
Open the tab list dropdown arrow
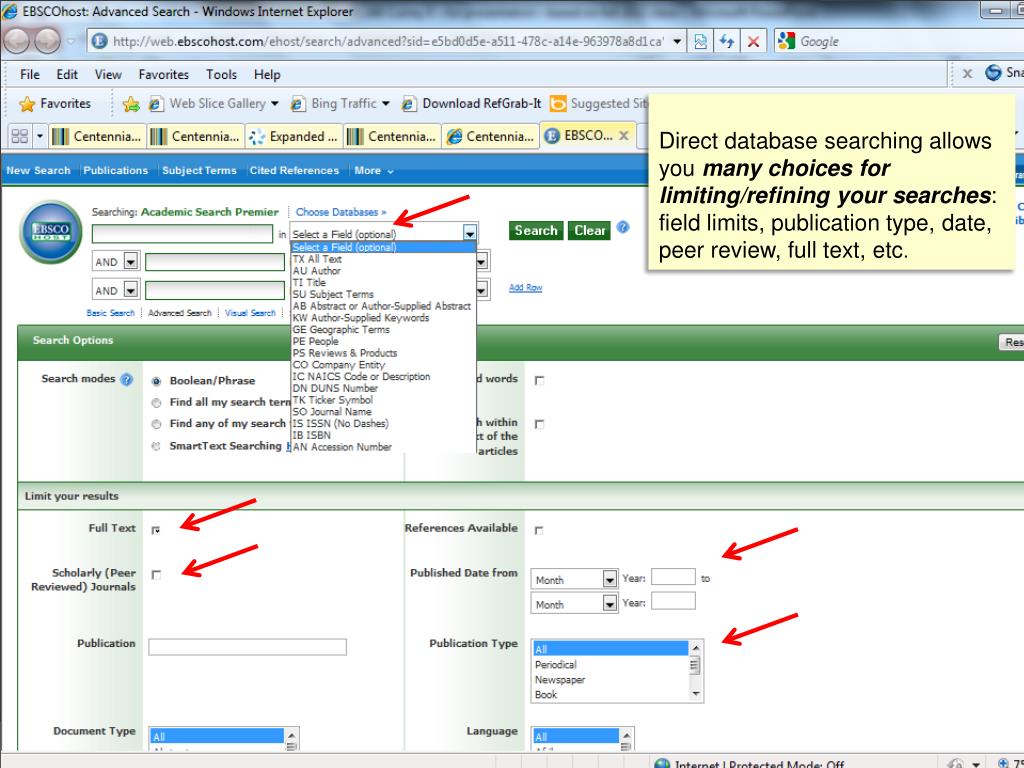click(x=40, y=136)
